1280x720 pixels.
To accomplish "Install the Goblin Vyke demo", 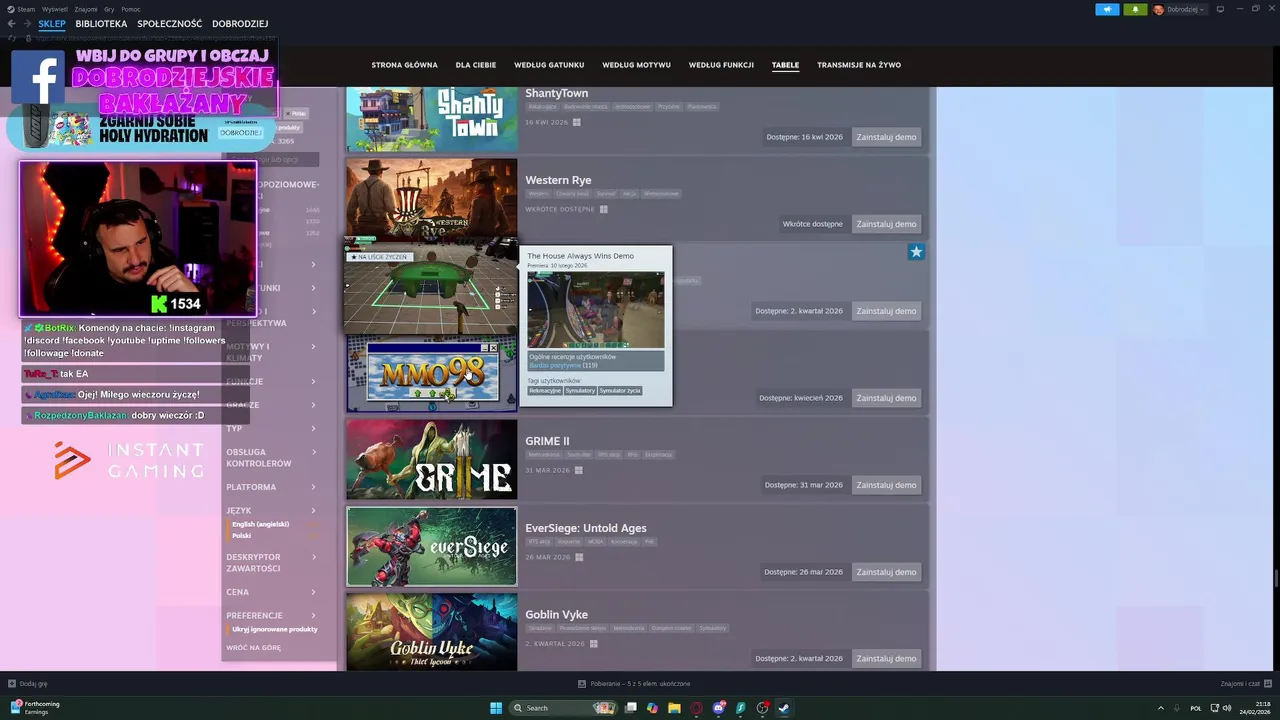I will pyautogui.click(x=886, y=659).
